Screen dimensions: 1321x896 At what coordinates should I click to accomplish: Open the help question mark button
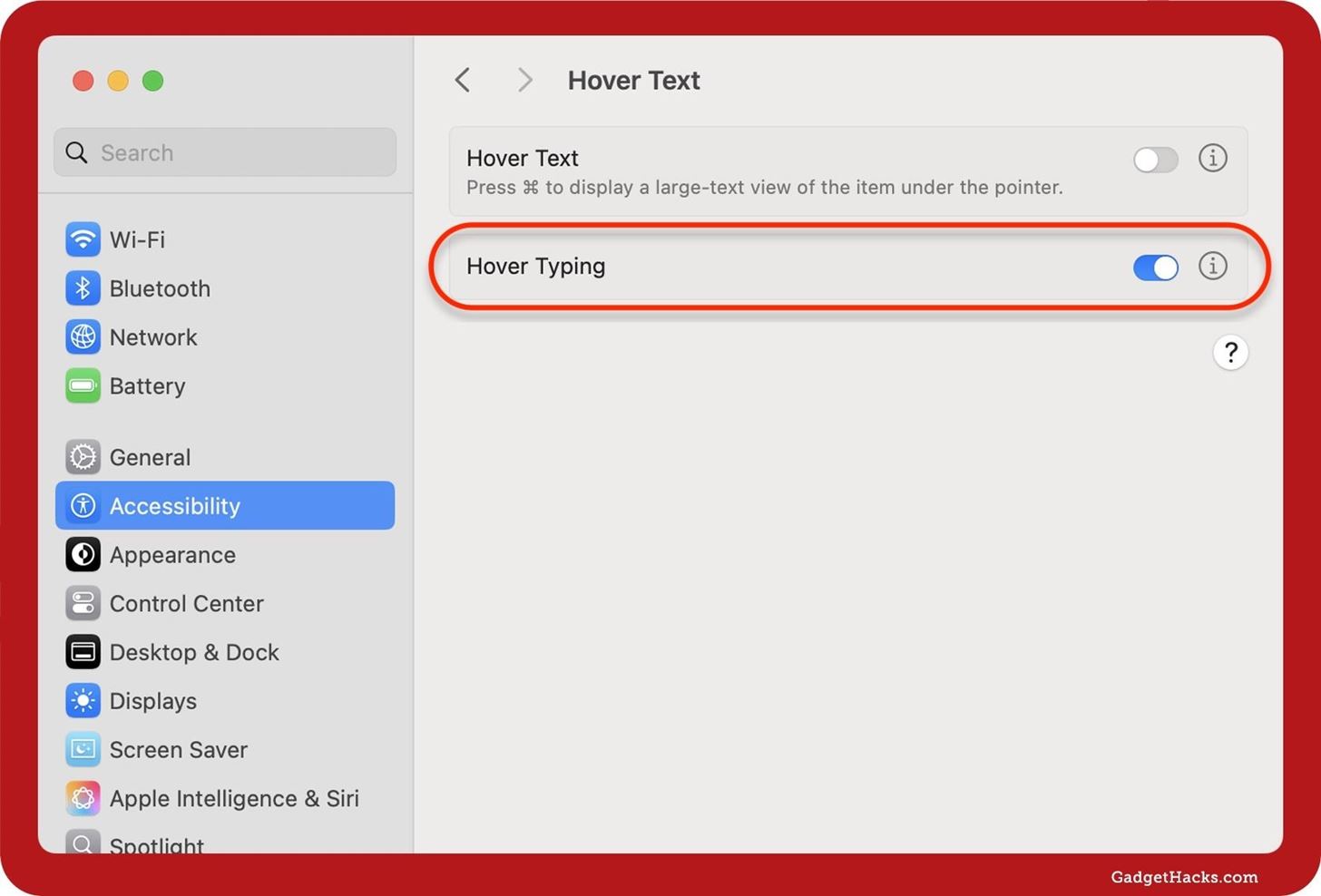[1230, 353]
